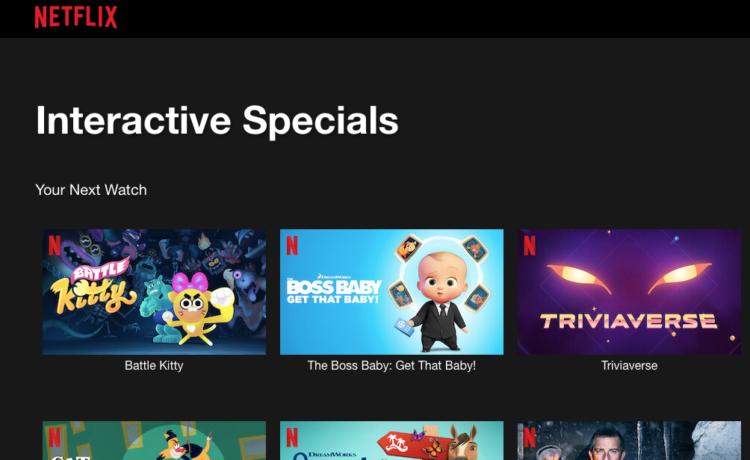This screenshot has width=750, height=460.
Task: Click the Triviaverse title caption
Action: (x=629, y=366)
